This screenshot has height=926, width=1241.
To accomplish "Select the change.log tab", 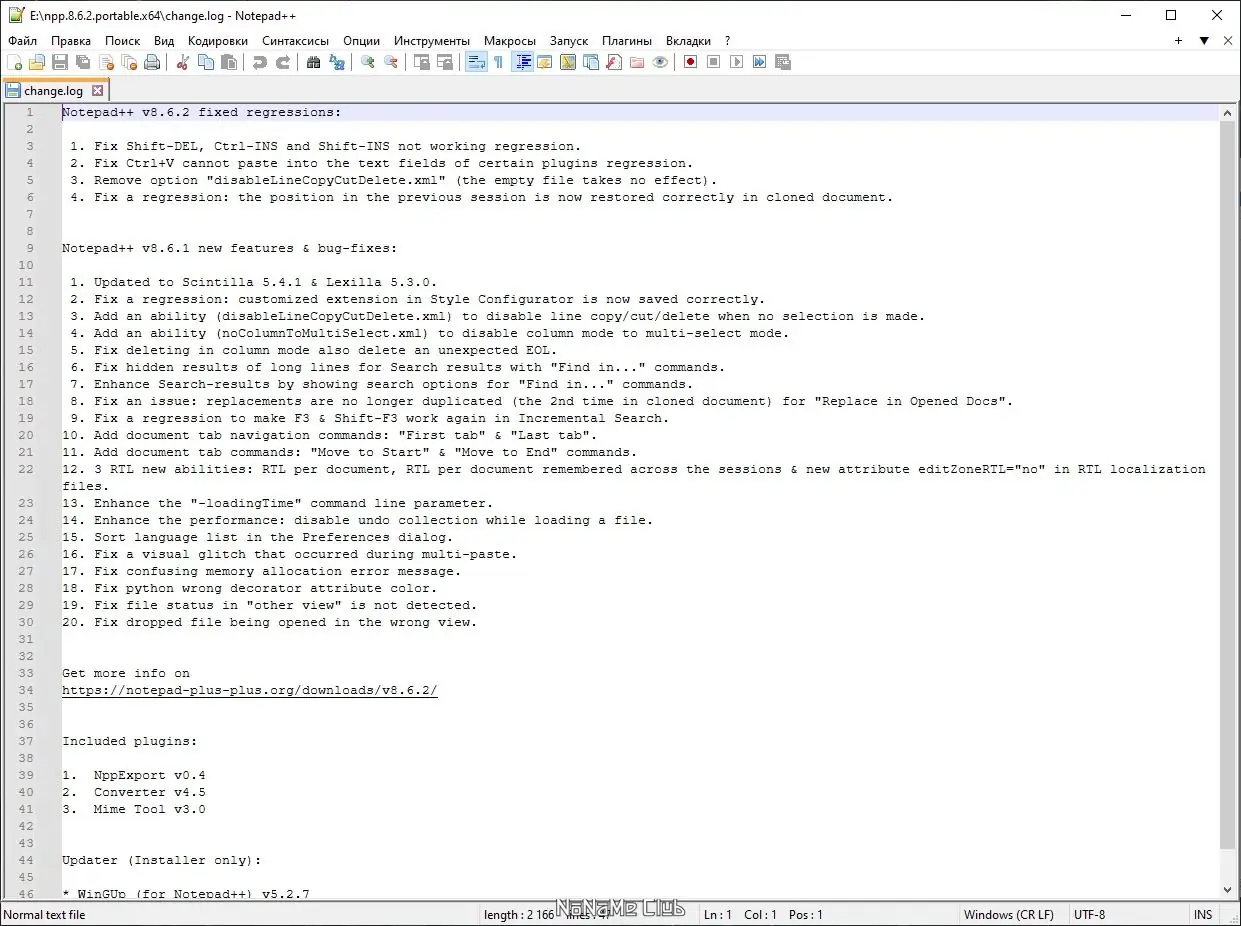I will point(55,91).
